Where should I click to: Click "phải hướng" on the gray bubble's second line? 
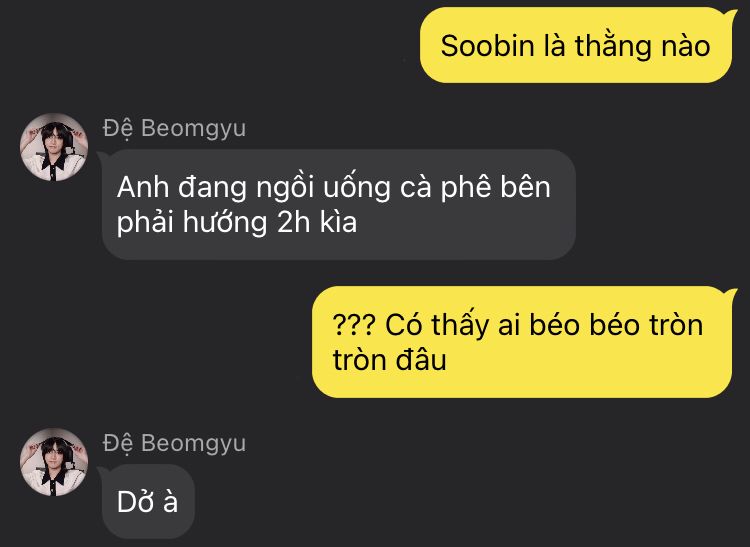coord(192,224)
